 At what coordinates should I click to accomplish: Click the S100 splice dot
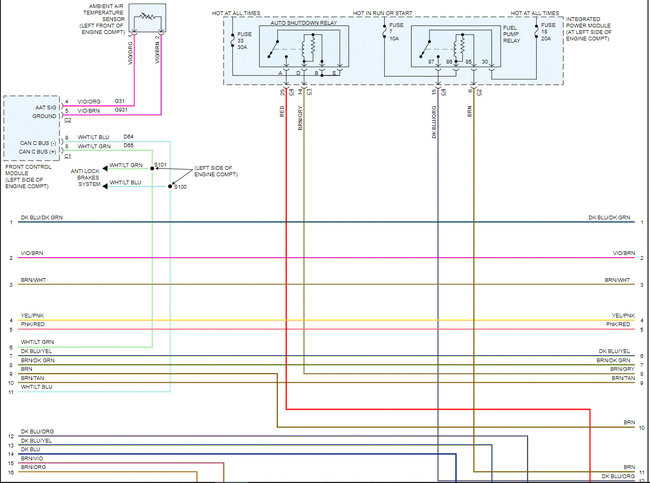tap(170, 187)
